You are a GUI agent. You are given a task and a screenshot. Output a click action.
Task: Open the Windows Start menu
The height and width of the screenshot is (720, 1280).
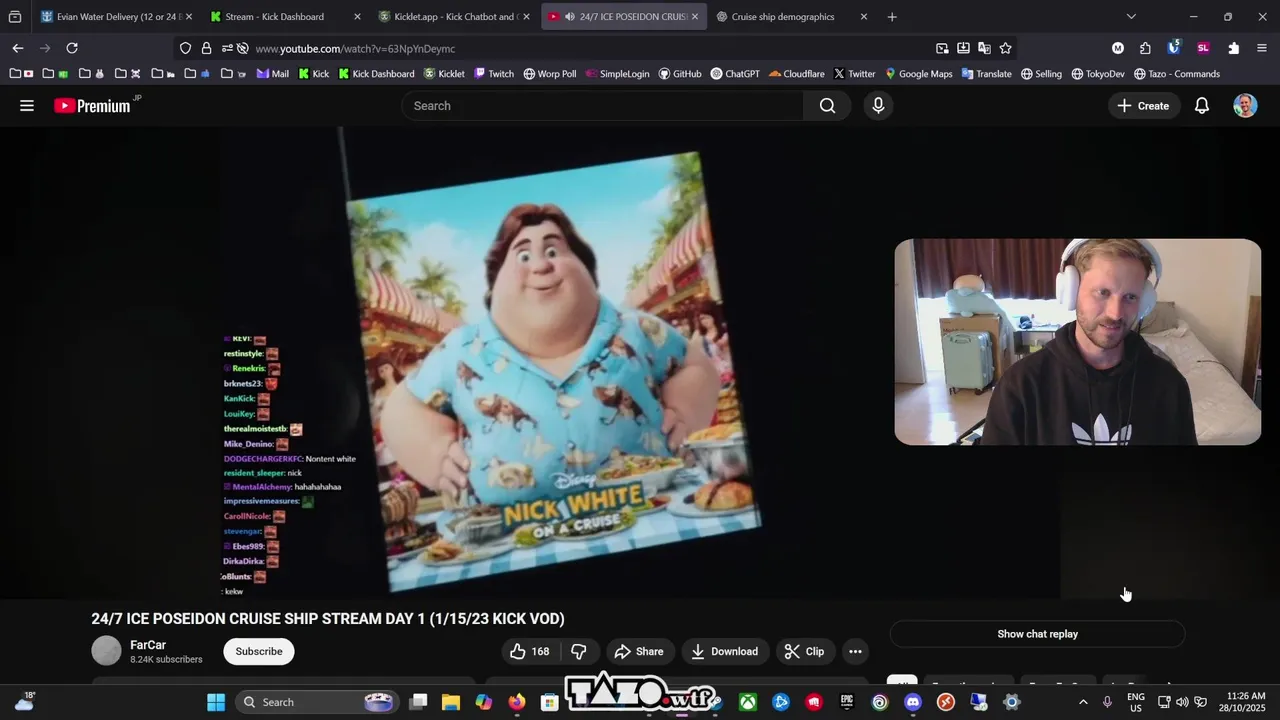pyautogui.click(x=216, y=702)
